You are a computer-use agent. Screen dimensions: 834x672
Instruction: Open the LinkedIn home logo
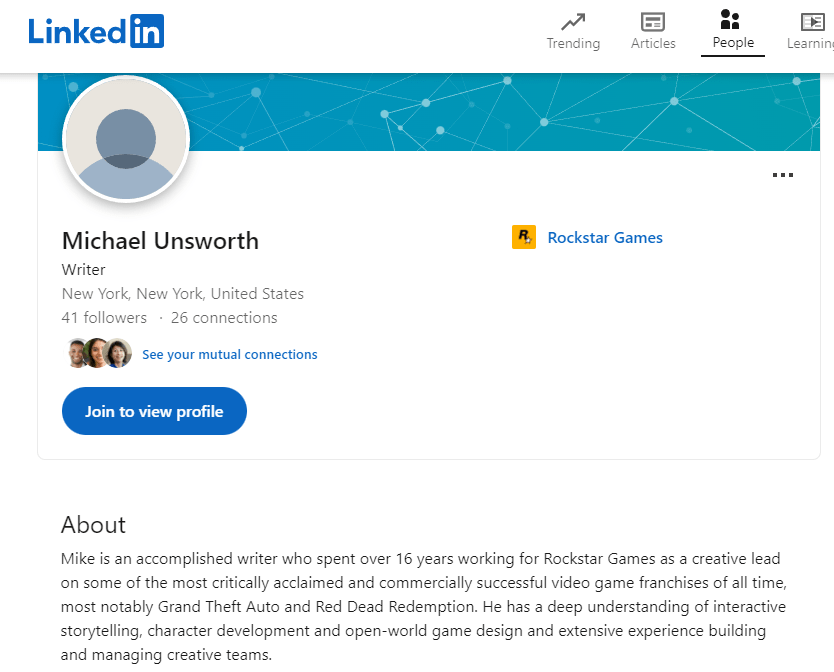tap(96, 31)
